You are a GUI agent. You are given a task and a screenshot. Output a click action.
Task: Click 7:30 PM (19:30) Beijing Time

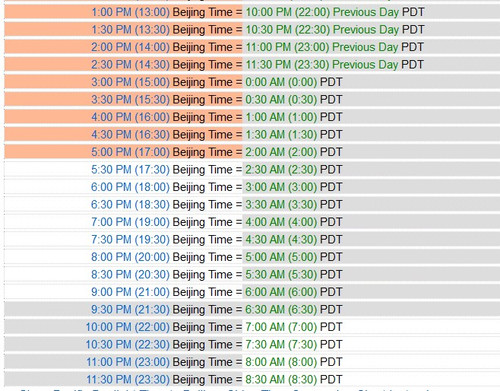coord(162,239)
